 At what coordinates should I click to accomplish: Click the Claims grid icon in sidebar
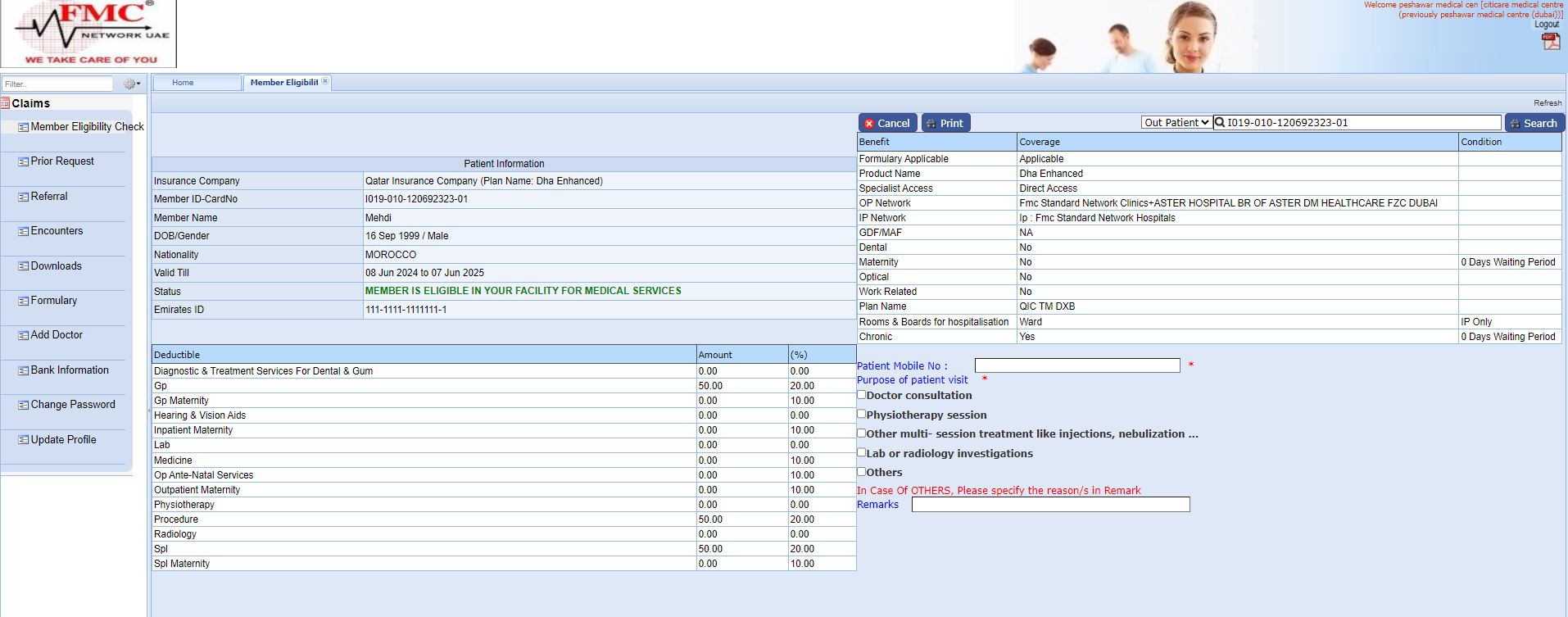6,103
